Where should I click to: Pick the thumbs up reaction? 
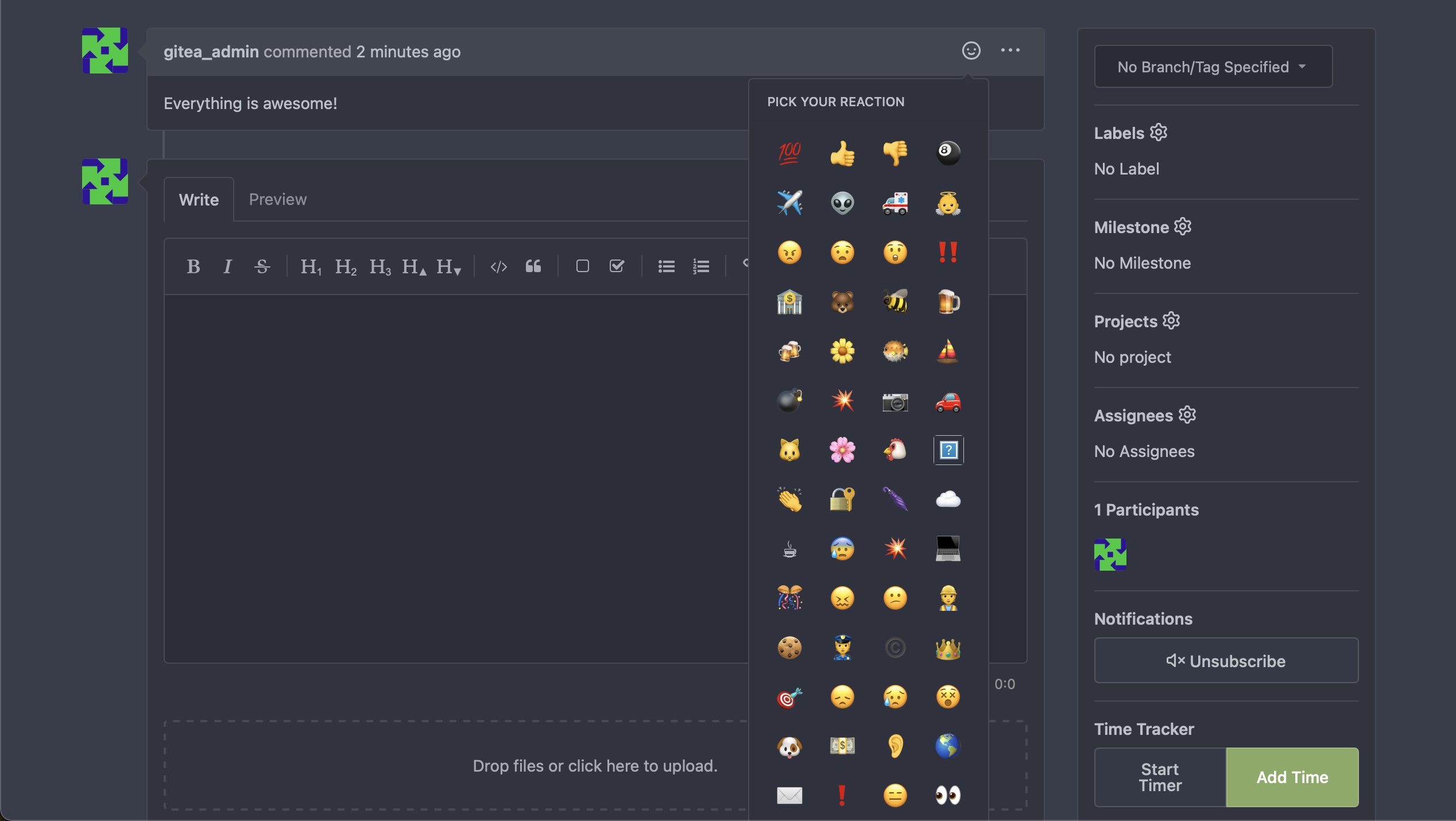tap(842, 153)
